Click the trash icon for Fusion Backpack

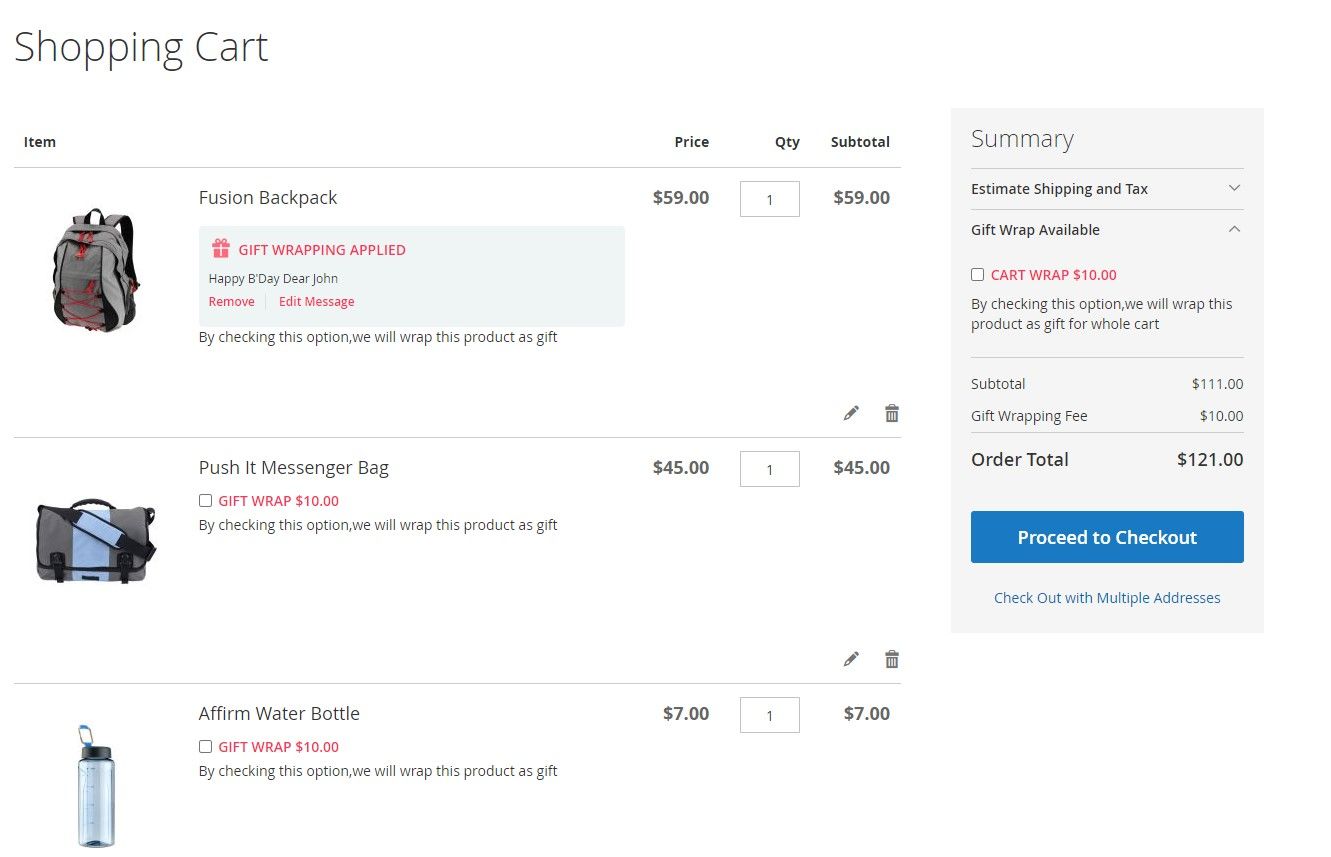(x=892, y=413)
